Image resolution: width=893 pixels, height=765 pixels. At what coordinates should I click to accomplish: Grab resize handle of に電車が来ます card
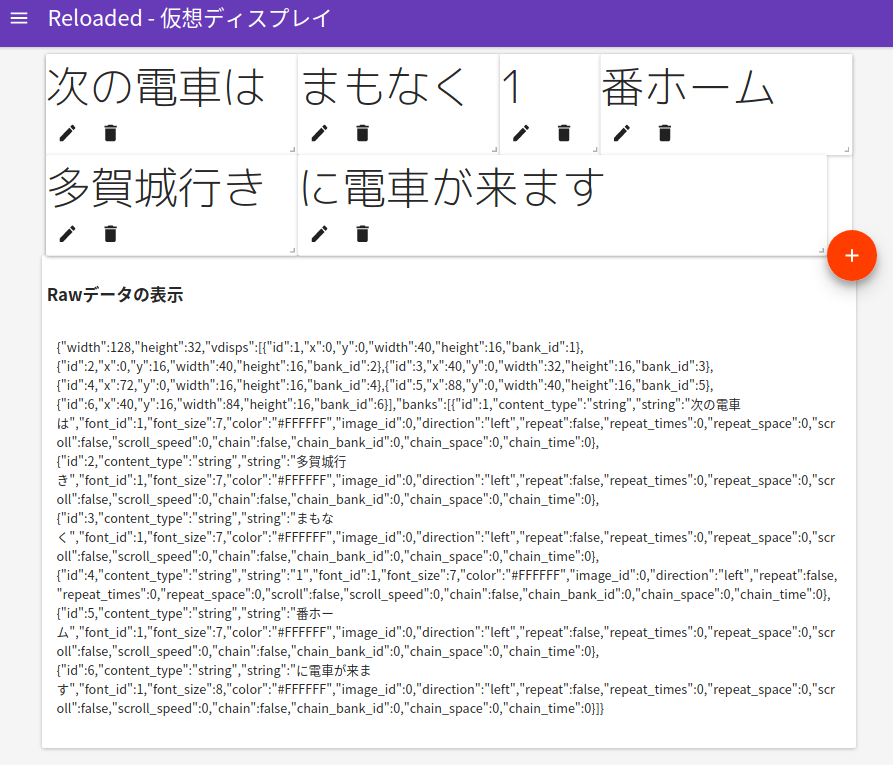(821, 250)
